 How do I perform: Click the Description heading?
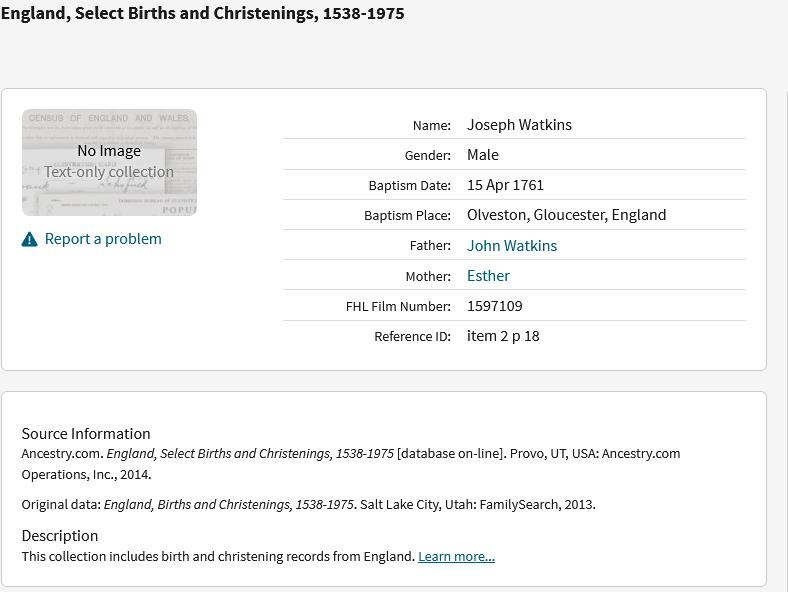point(60,536)
